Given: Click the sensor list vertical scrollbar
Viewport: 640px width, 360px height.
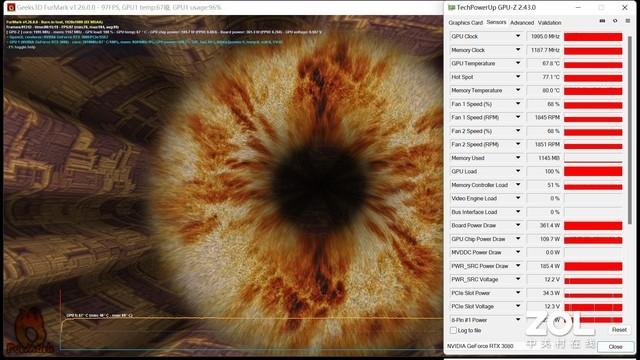Looking at the screenshot, I should tap(630, 130).
